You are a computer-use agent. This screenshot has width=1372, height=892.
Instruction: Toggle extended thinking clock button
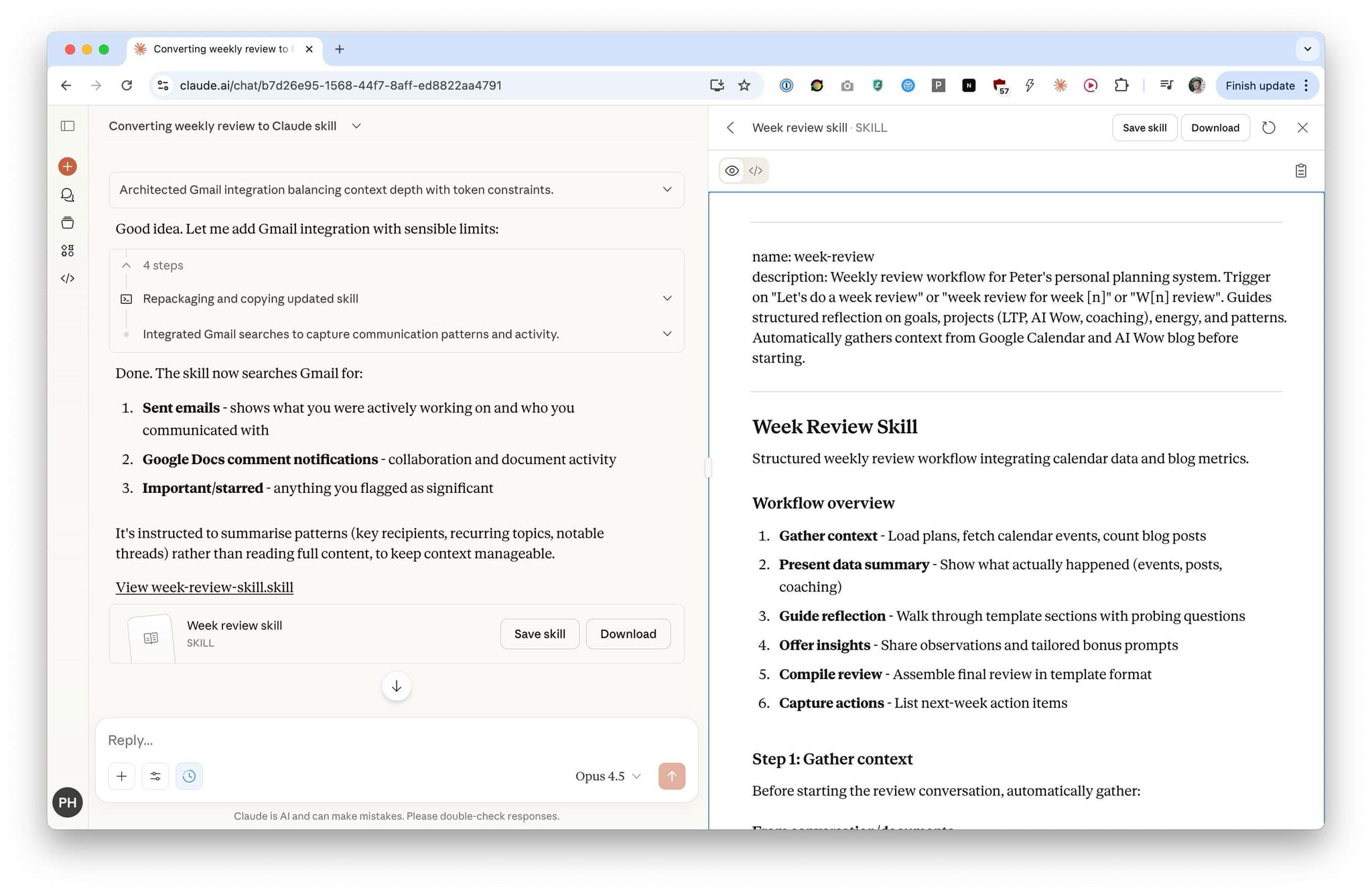[x=190, y=776]
